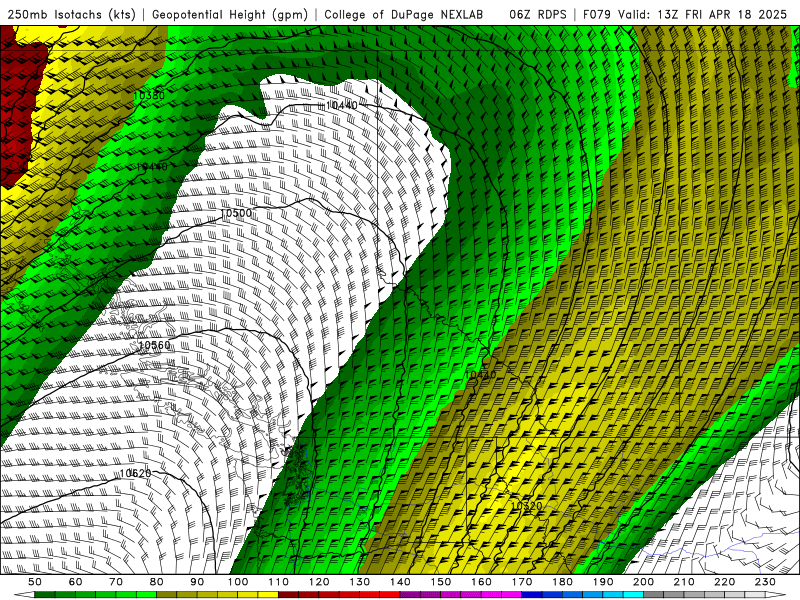Click the 10500 height contour label

[236, 213]
